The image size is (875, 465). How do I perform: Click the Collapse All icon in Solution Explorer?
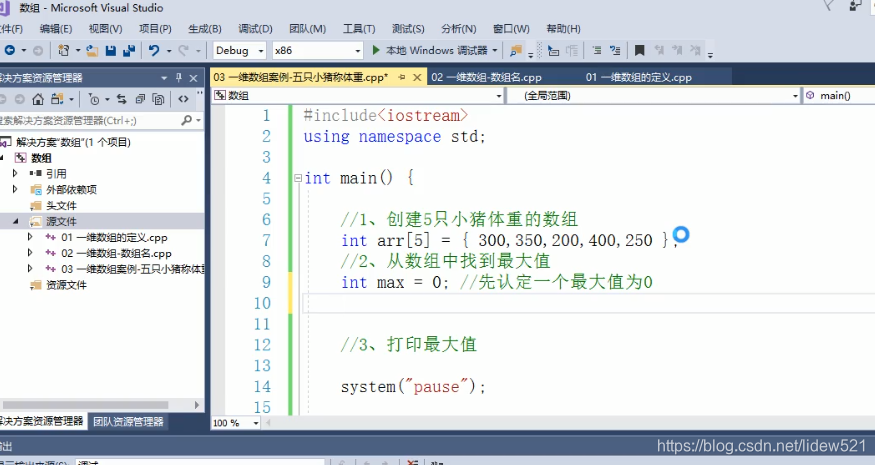(x=140, y=99)
